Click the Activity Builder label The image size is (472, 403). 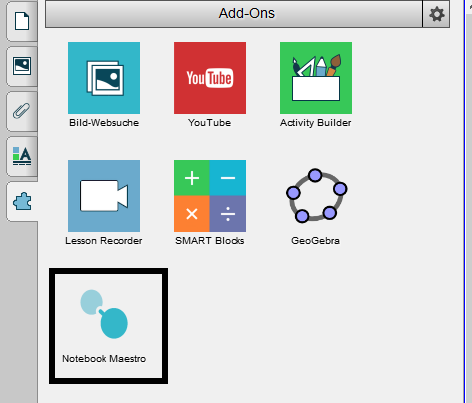click(316, 123)
